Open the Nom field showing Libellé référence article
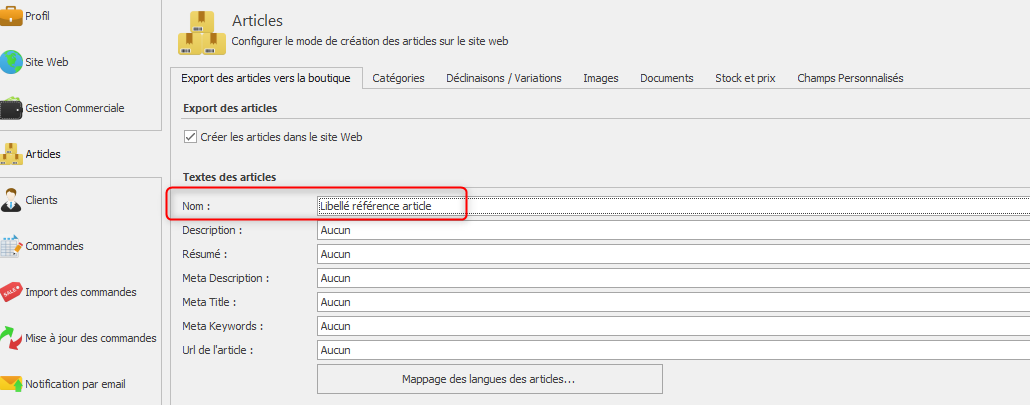The width and height of the screenshot is (1030, 405). tap(670, 206)
